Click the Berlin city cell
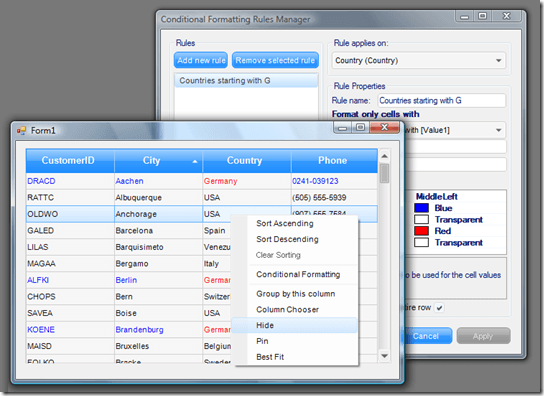This screenshot has width=544, height=396. [159, 280]
